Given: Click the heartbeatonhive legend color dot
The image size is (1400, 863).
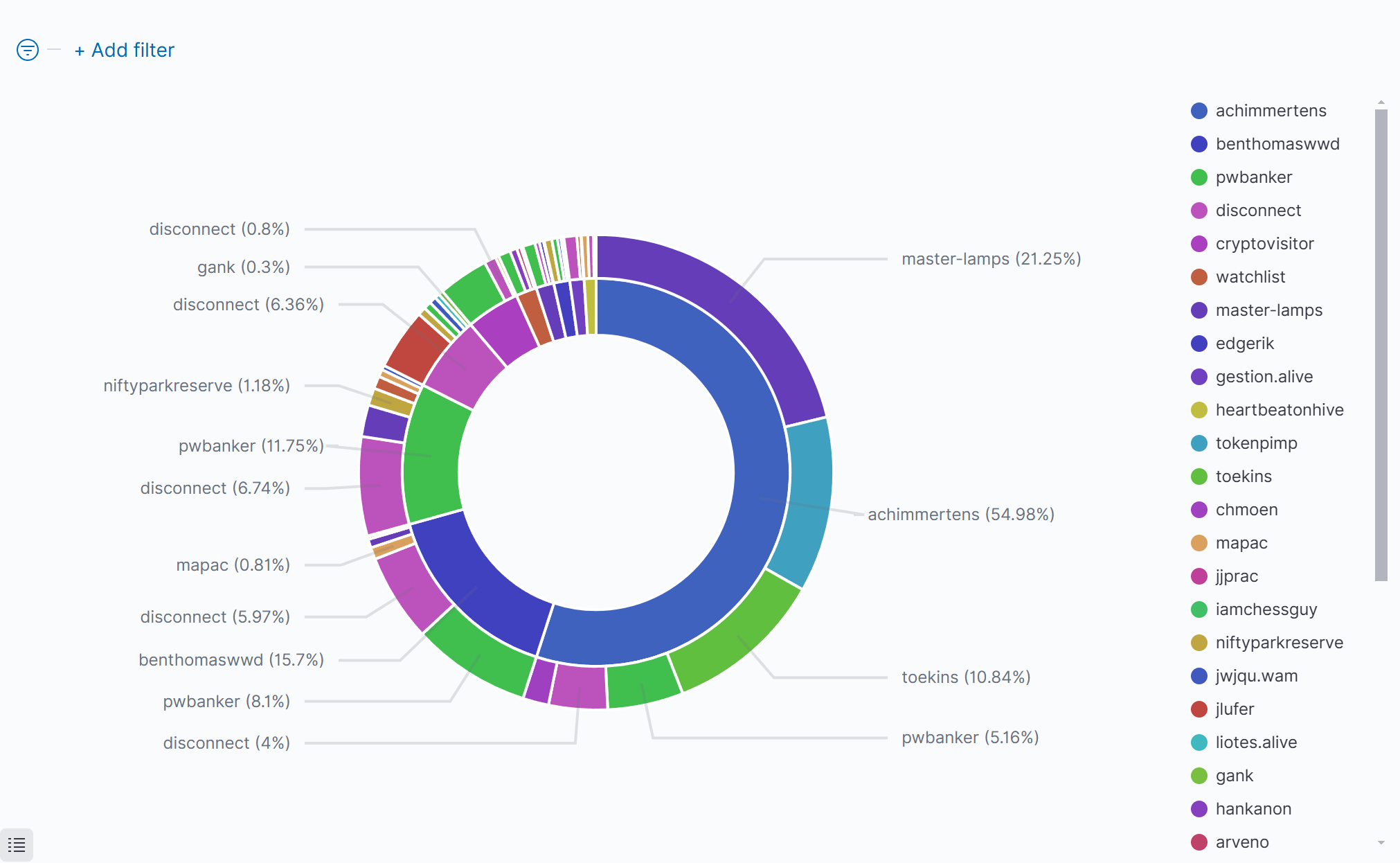Looking at the screenshot, I should [1199, 410].
